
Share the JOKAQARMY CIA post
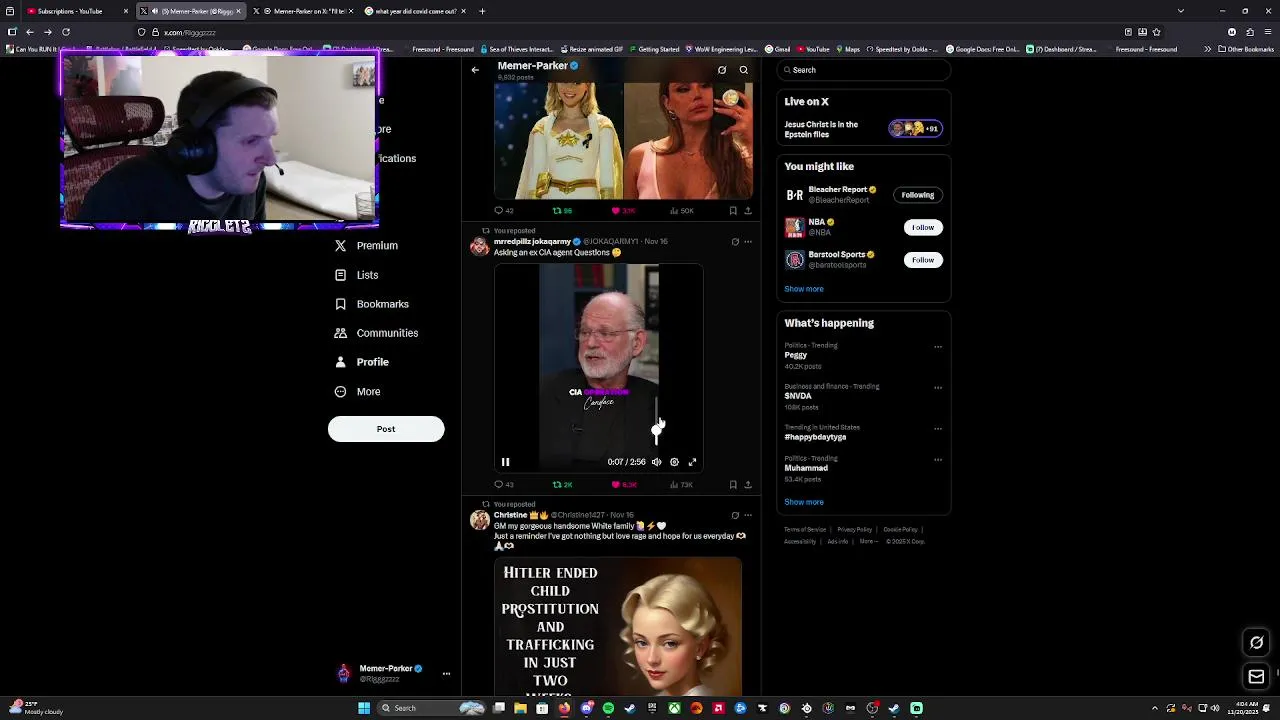(748, 485)
